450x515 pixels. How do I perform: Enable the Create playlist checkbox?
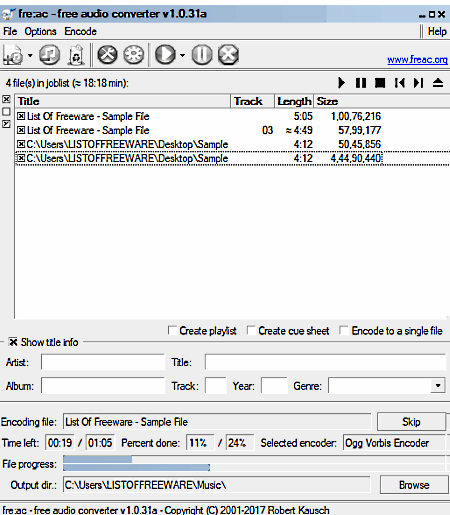click(172, 330)
